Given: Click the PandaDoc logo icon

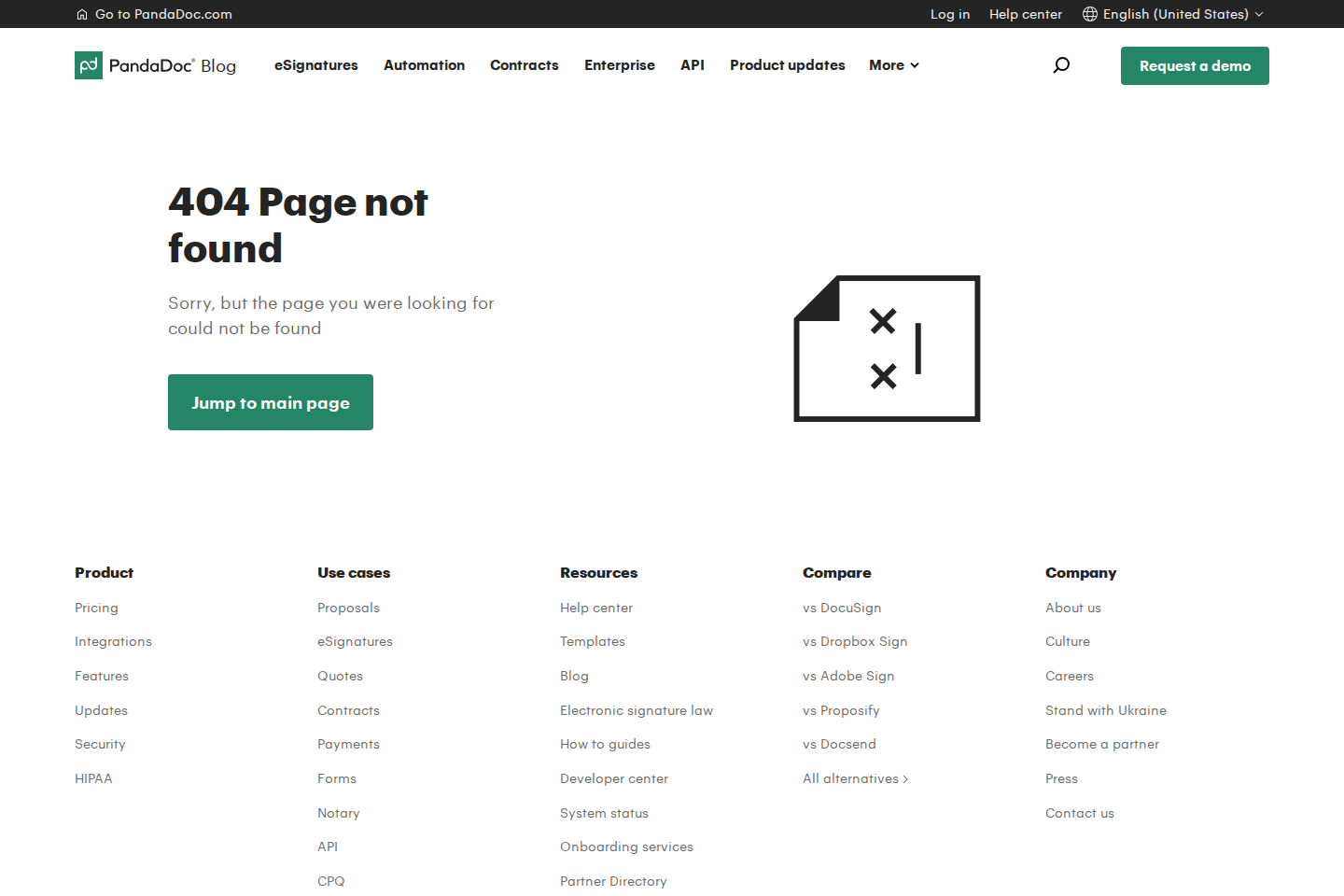Looking at the screenshot, I should (x=89, y=65).
